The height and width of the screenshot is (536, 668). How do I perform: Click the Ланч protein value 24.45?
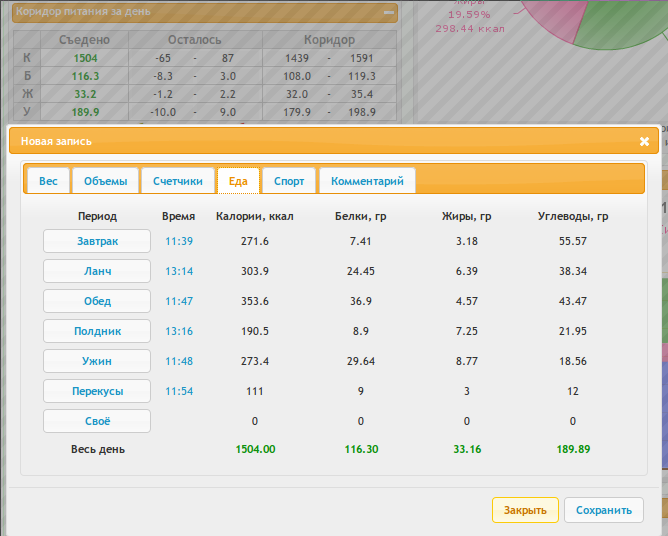(361, 271)
